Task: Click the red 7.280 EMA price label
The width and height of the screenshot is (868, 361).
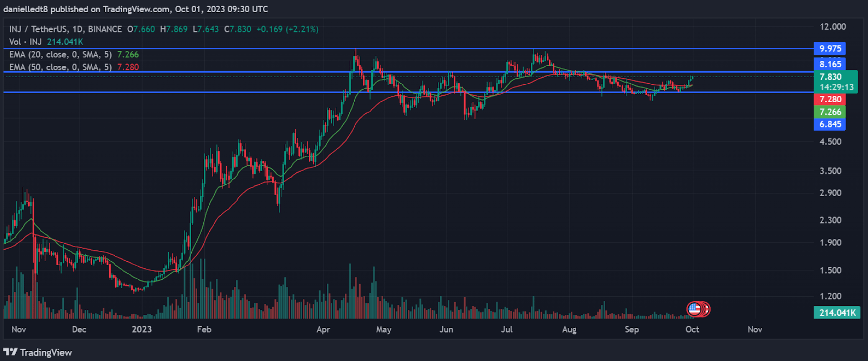Action: (830, 99)
